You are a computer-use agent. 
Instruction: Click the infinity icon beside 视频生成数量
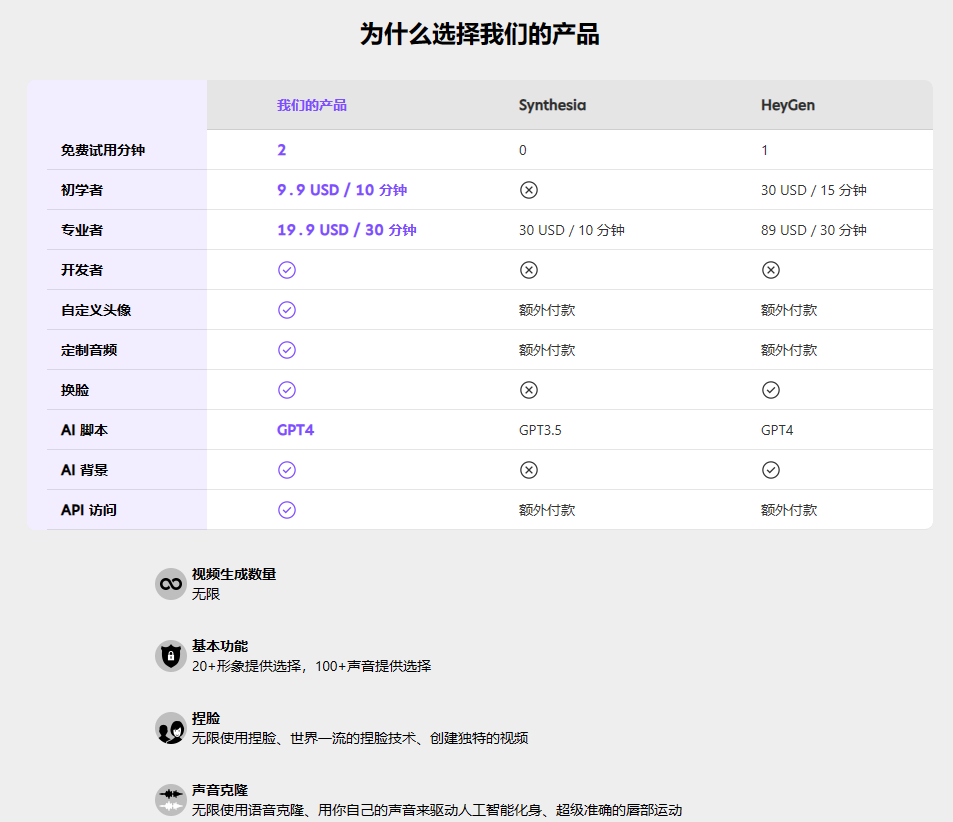click(171, 584)
